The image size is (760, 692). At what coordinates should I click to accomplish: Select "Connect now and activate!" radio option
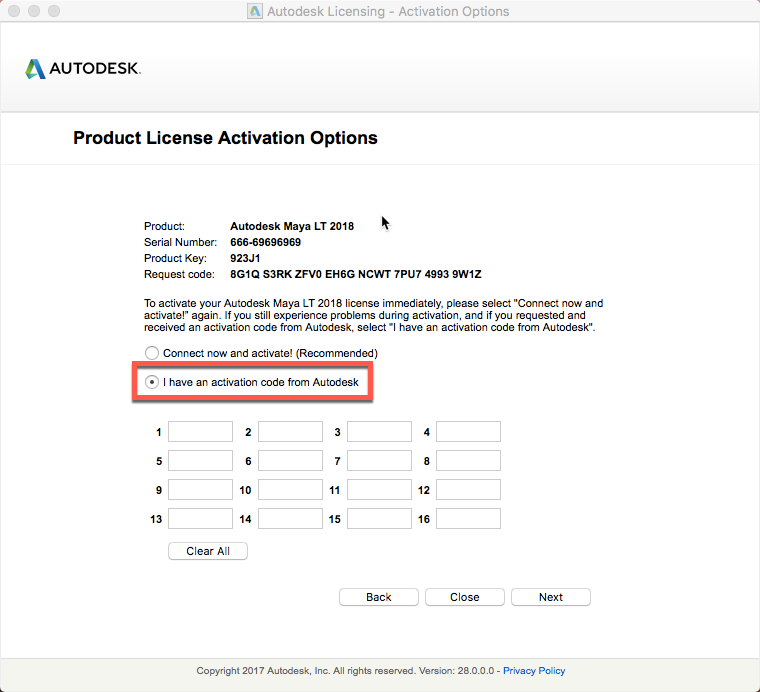pos(152,353)
